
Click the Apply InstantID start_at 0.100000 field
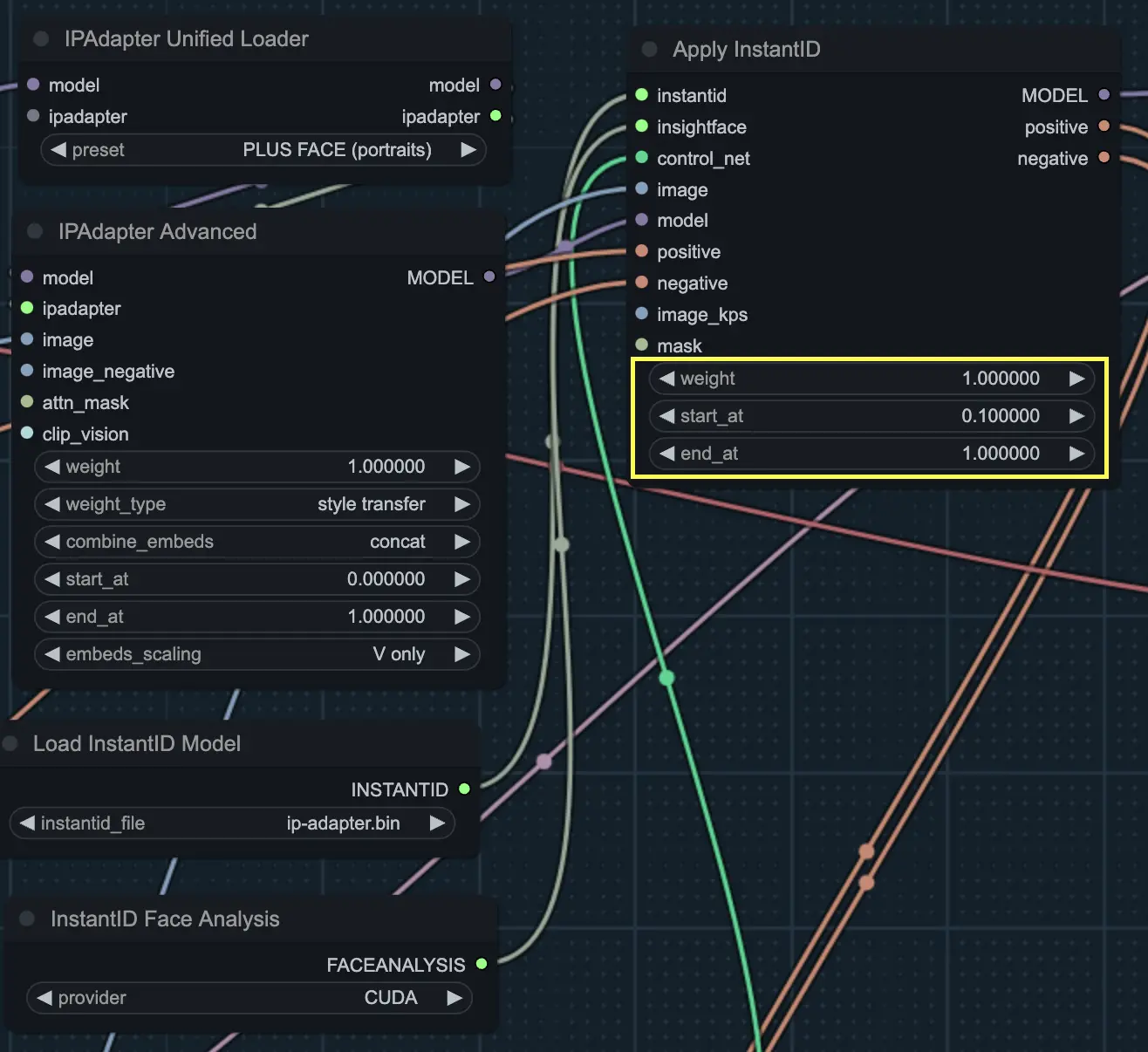pos(872,416)
